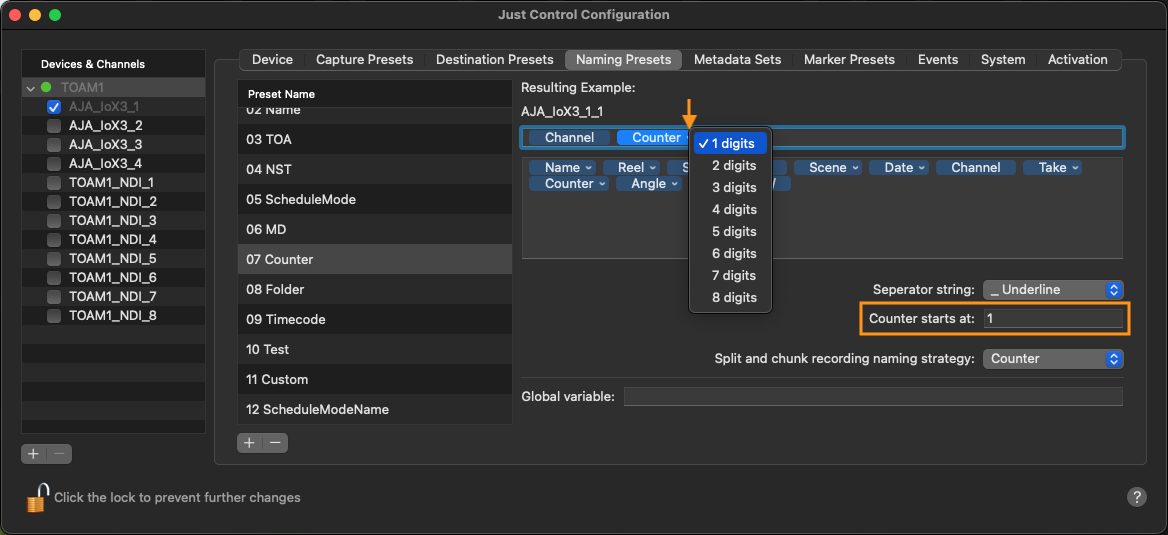
Task: Go to the Marker Presets tab
Action: pos(849,60)
